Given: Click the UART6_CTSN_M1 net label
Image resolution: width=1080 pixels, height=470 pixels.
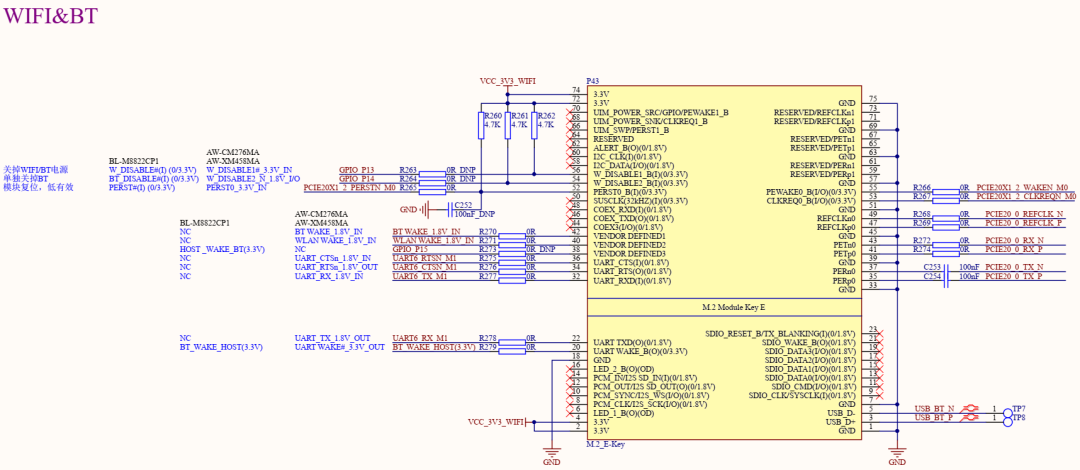Looking at the screenshot, I should (425, 267).
